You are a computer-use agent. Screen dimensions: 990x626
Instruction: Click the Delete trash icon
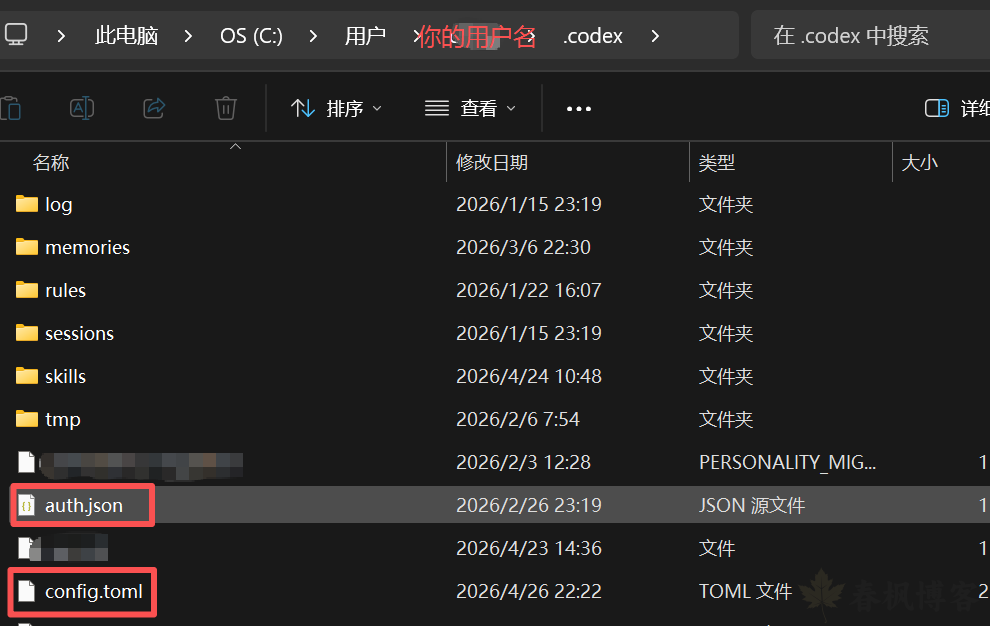click(x=225, y=109)
